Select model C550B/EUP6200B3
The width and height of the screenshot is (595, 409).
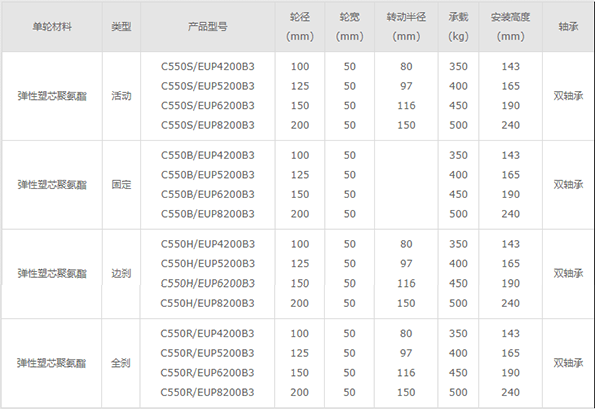tap(208, 194)
